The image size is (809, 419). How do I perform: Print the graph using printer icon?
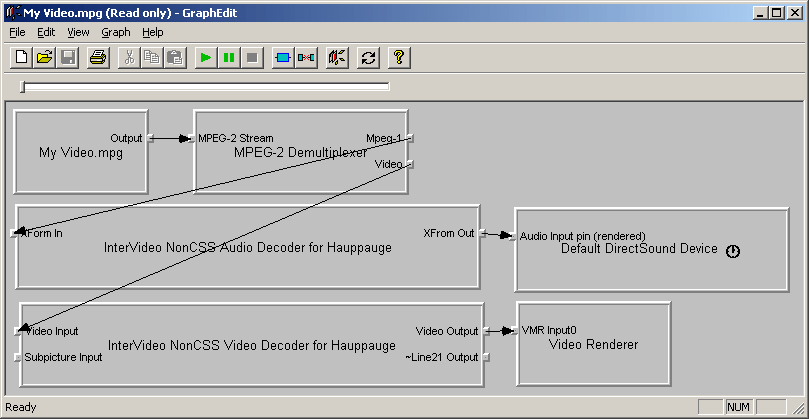[x=98, y=57]
